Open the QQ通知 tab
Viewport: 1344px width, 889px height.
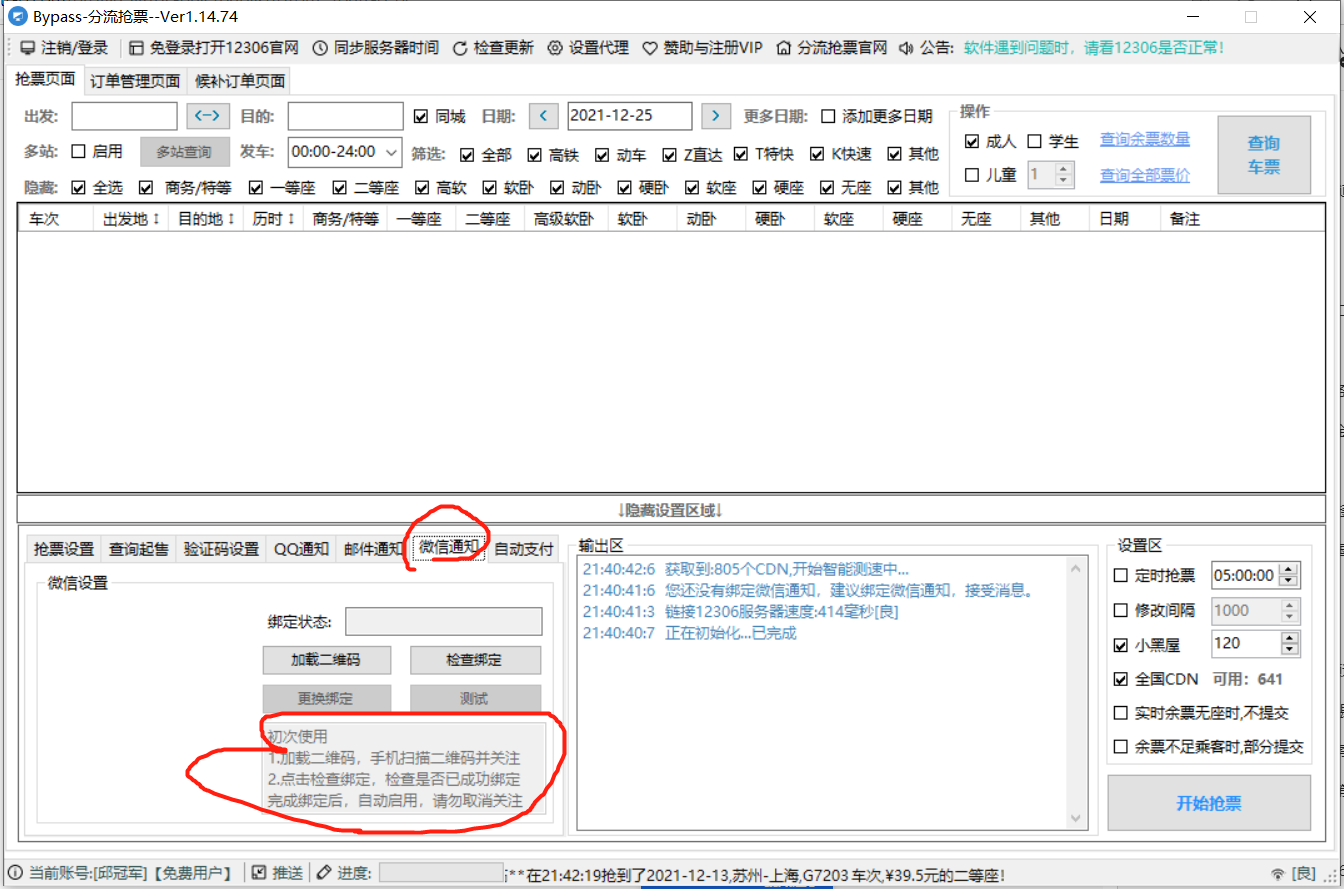point(301,549)
